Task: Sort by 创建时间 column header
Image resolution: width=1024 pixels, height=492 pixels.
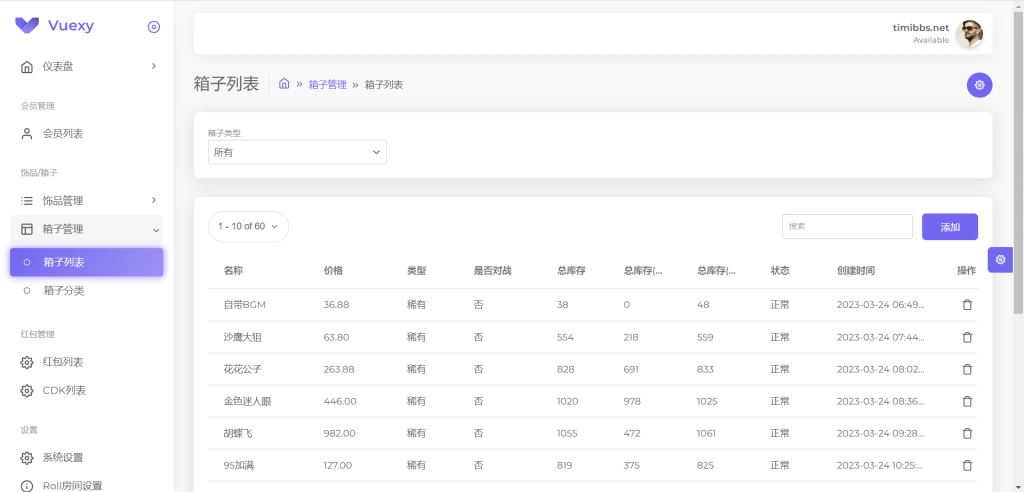Action: (856, 271)
